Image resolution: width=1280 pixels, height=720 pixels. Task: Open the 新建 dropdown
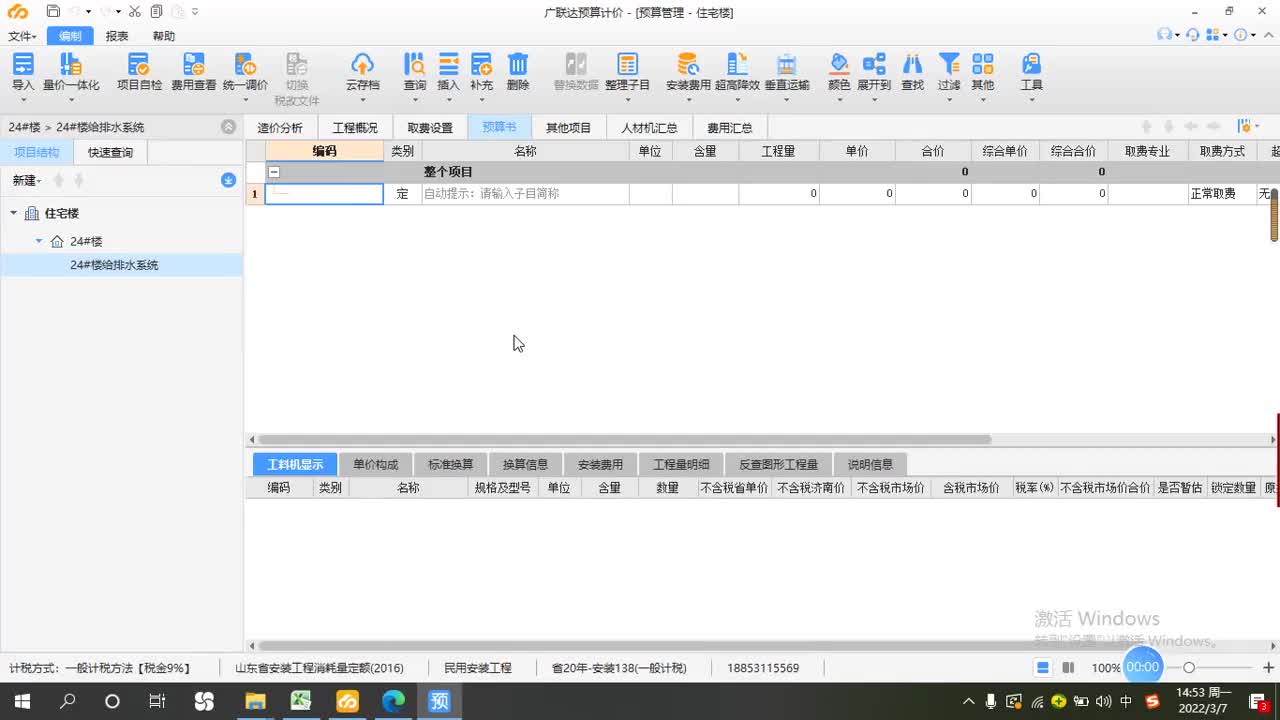click(x=26, y=180)
